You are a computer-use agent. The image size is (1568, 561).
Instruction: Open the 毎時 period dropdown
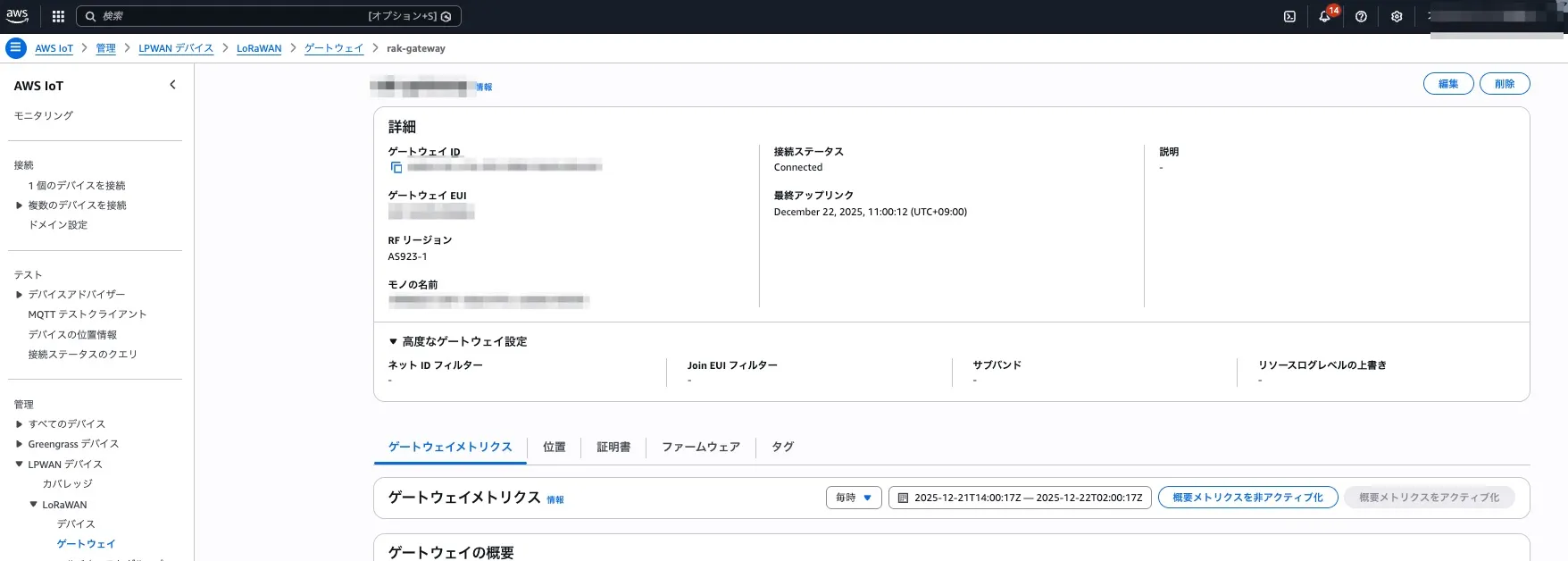pos(854,498)
